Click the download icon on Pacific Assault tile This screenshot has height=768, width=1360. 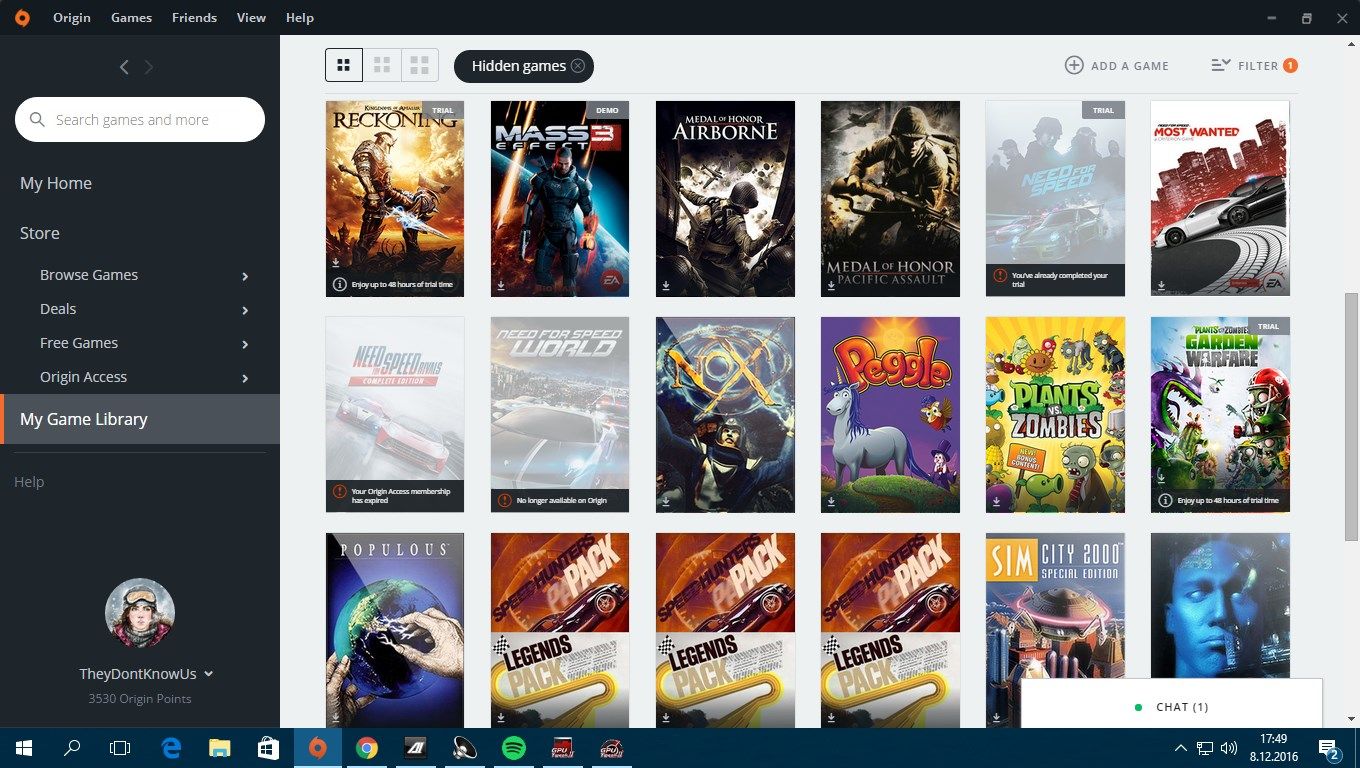[x=830, y=286]
